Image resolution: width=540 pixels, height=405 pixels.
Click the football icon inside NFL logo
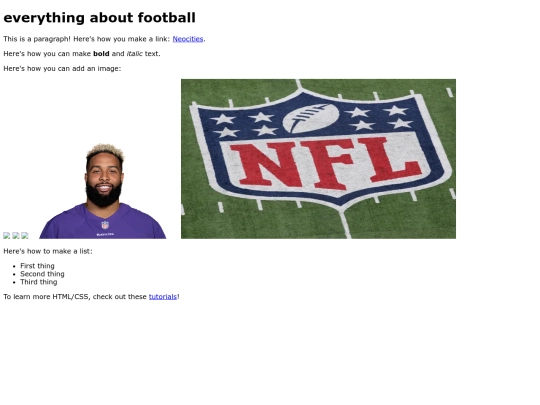pos(311,118)
